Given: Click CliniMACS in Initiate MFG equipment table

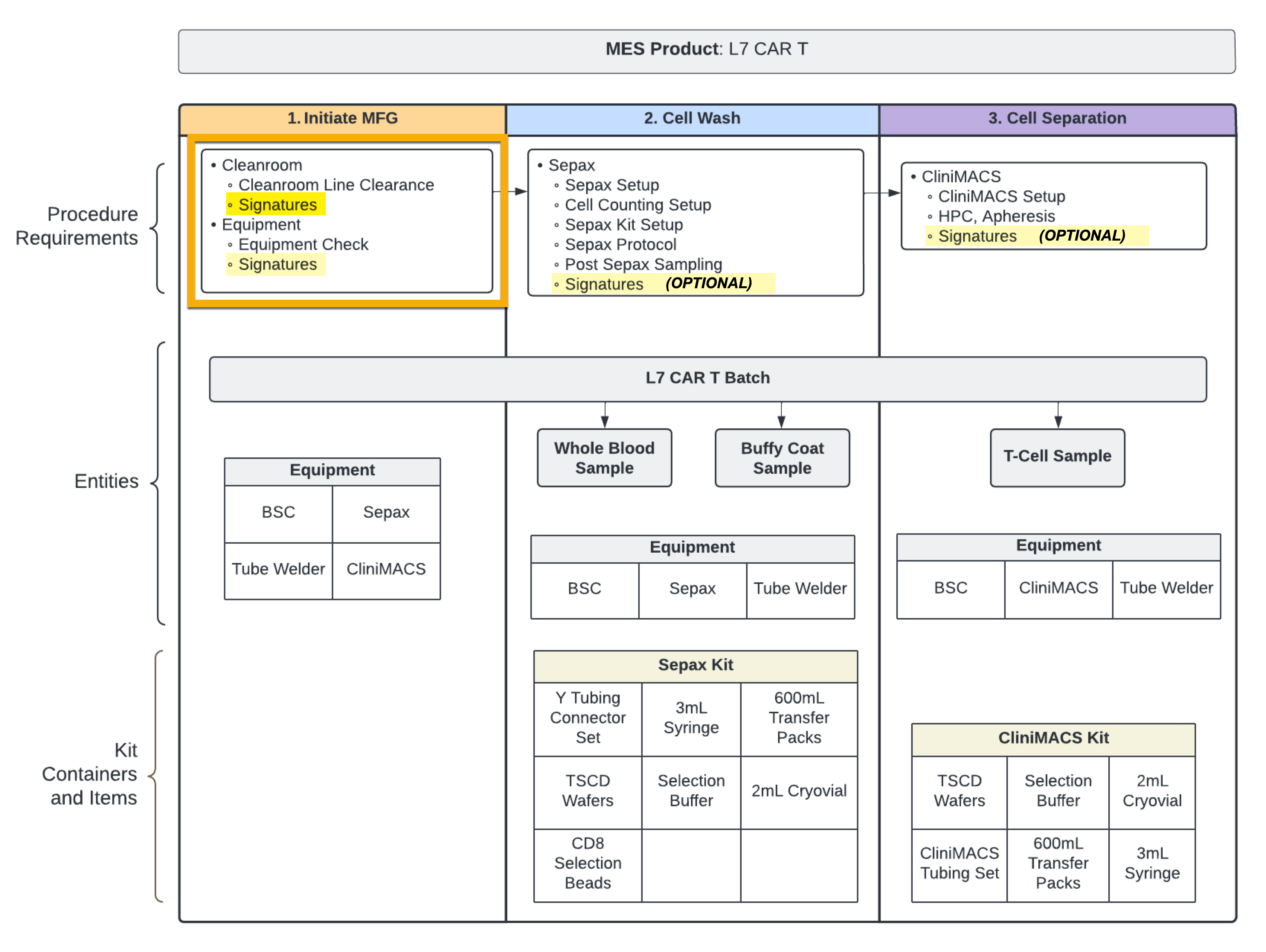Looking at the screenshot, I should point(386,570).
